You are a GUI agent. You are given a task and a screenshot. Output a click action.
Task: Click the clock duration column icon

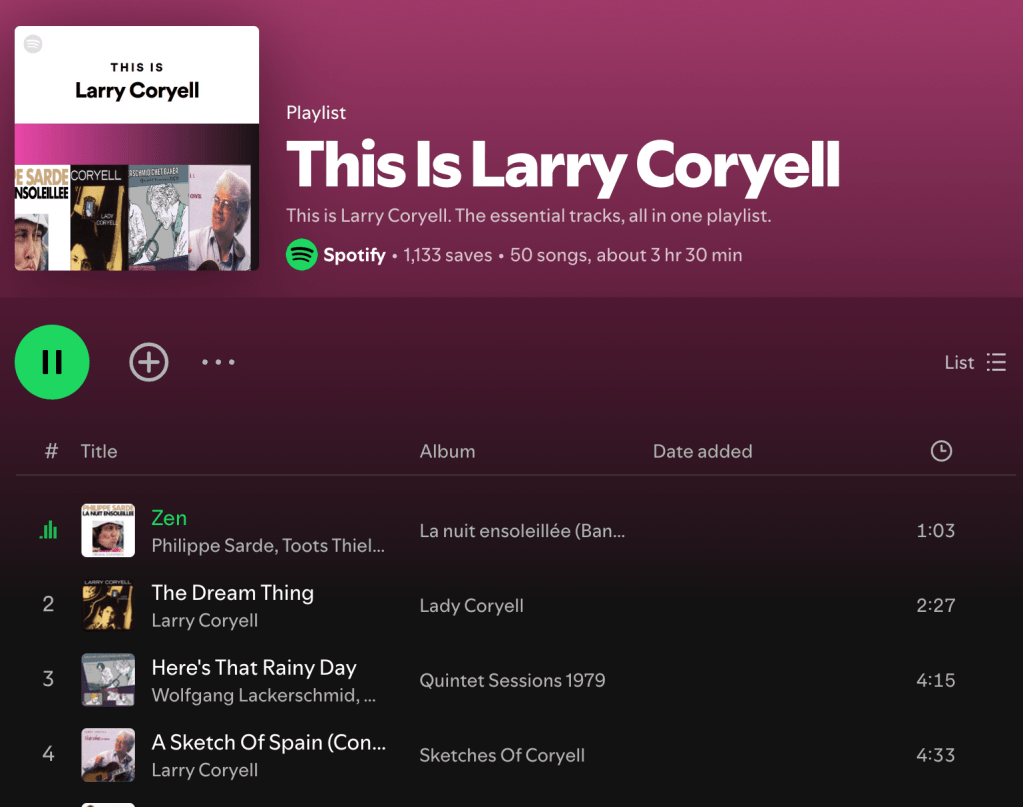[941, 451]
